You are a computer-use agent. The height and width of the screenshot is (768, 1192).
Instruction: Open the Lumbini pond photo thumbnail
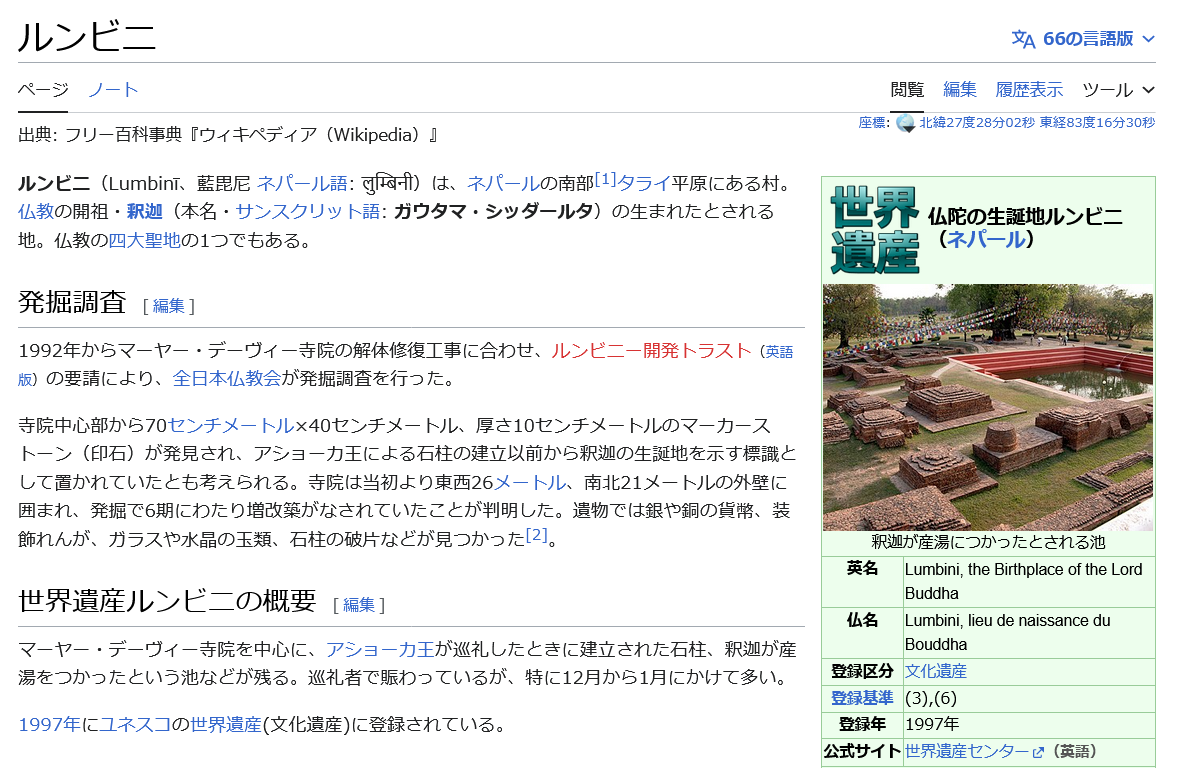tap(988, 407)
